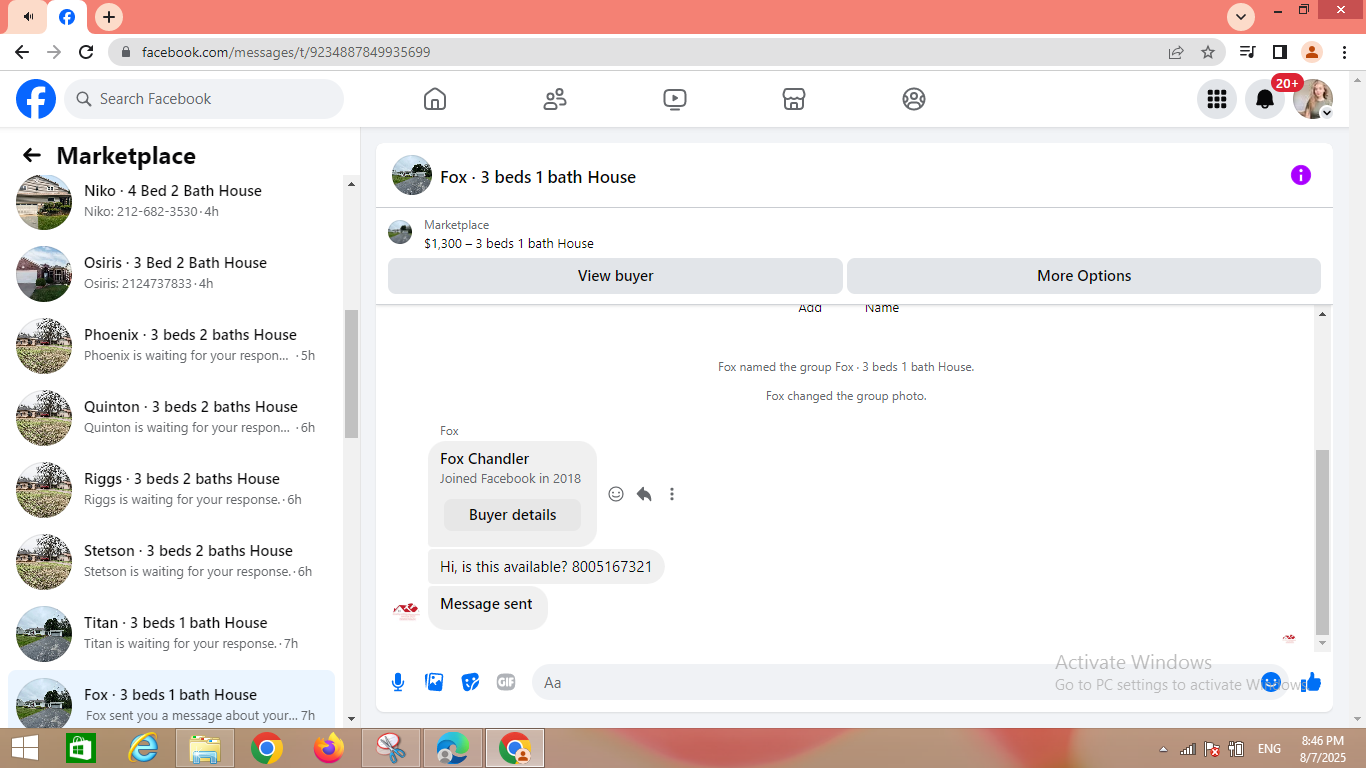The image size is (1366, 768).
Task: Bookmark this page with the star icon
Action: coord(1208,52)
